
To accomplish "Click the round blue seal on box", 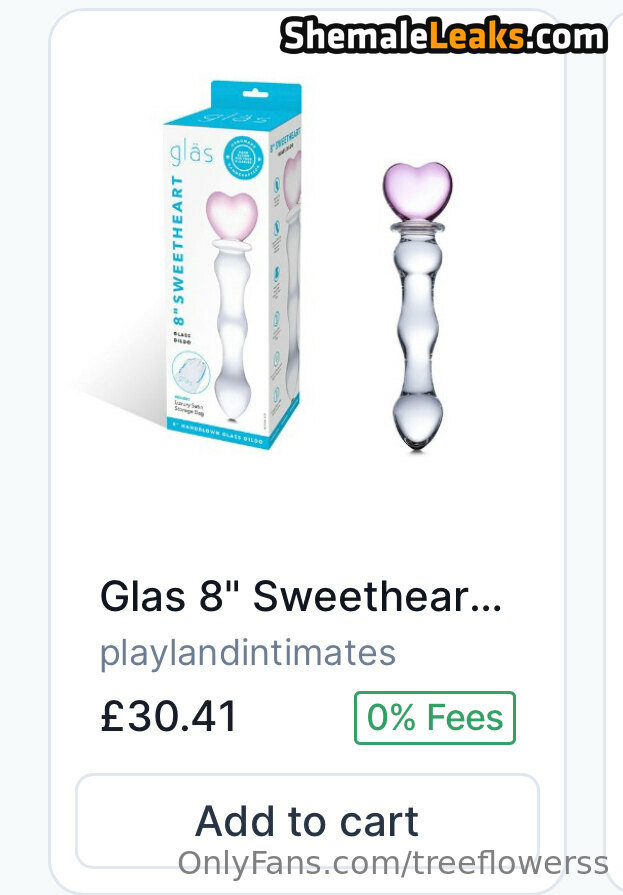I will 243,156.
